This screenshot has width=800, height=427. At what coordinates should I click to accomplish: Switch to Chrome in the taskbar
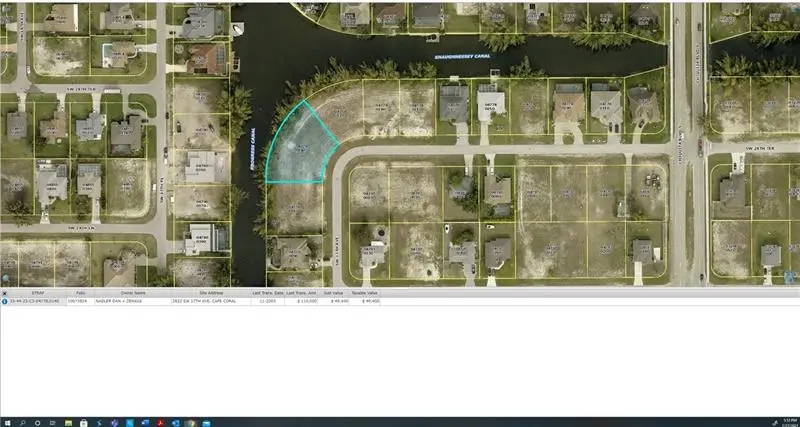pyautogui.click(x=191, y=423)
